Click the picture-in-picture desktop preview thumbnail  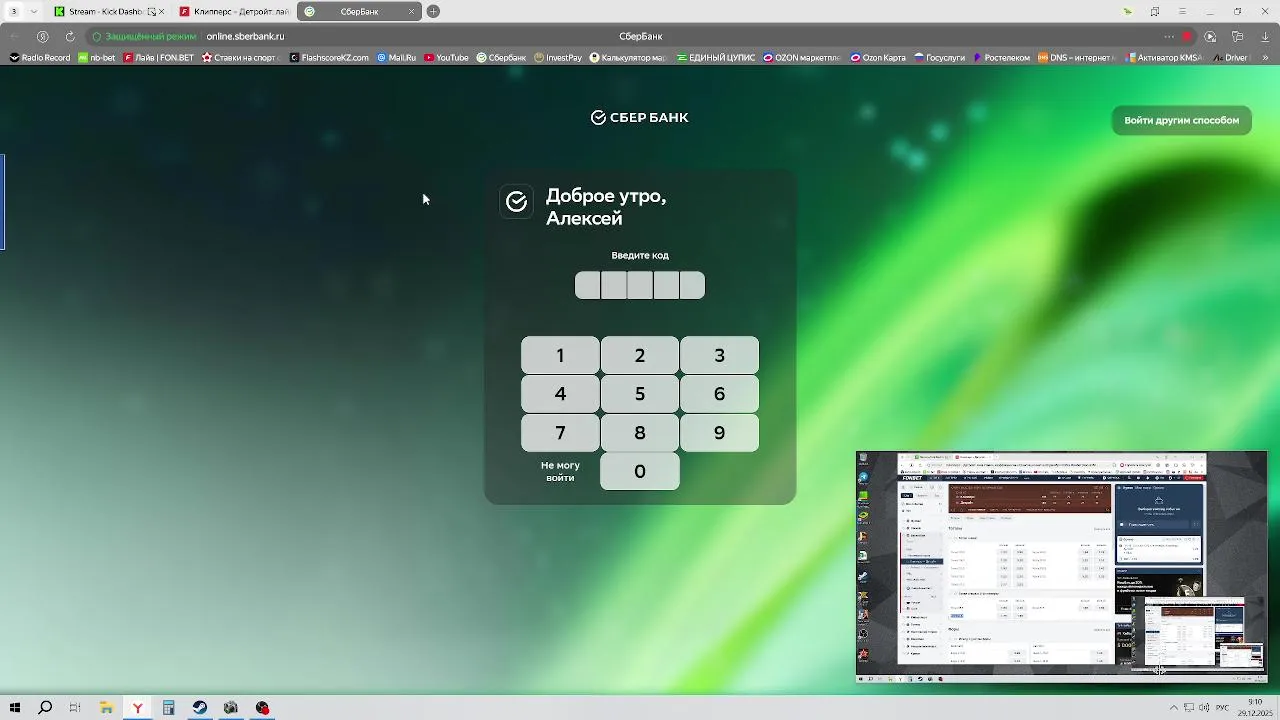point(1062,566)
